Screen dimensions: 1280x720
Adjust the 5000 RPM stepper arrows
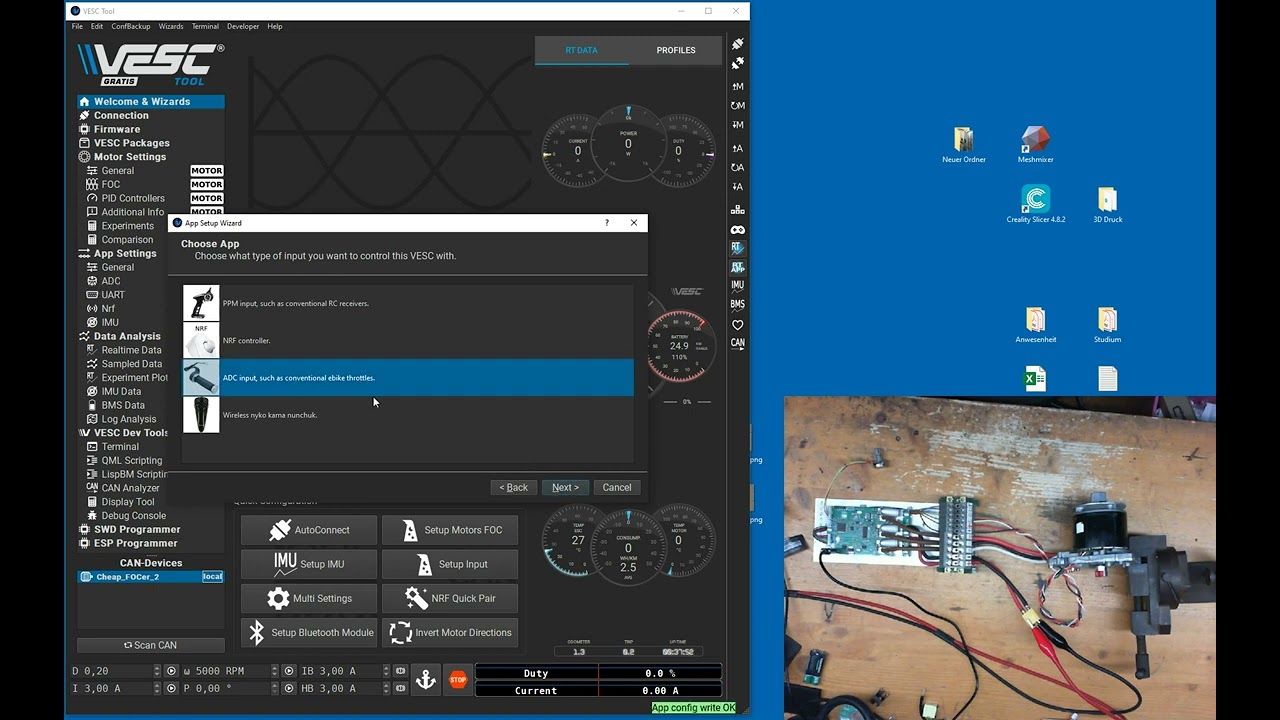pos(275,671)
